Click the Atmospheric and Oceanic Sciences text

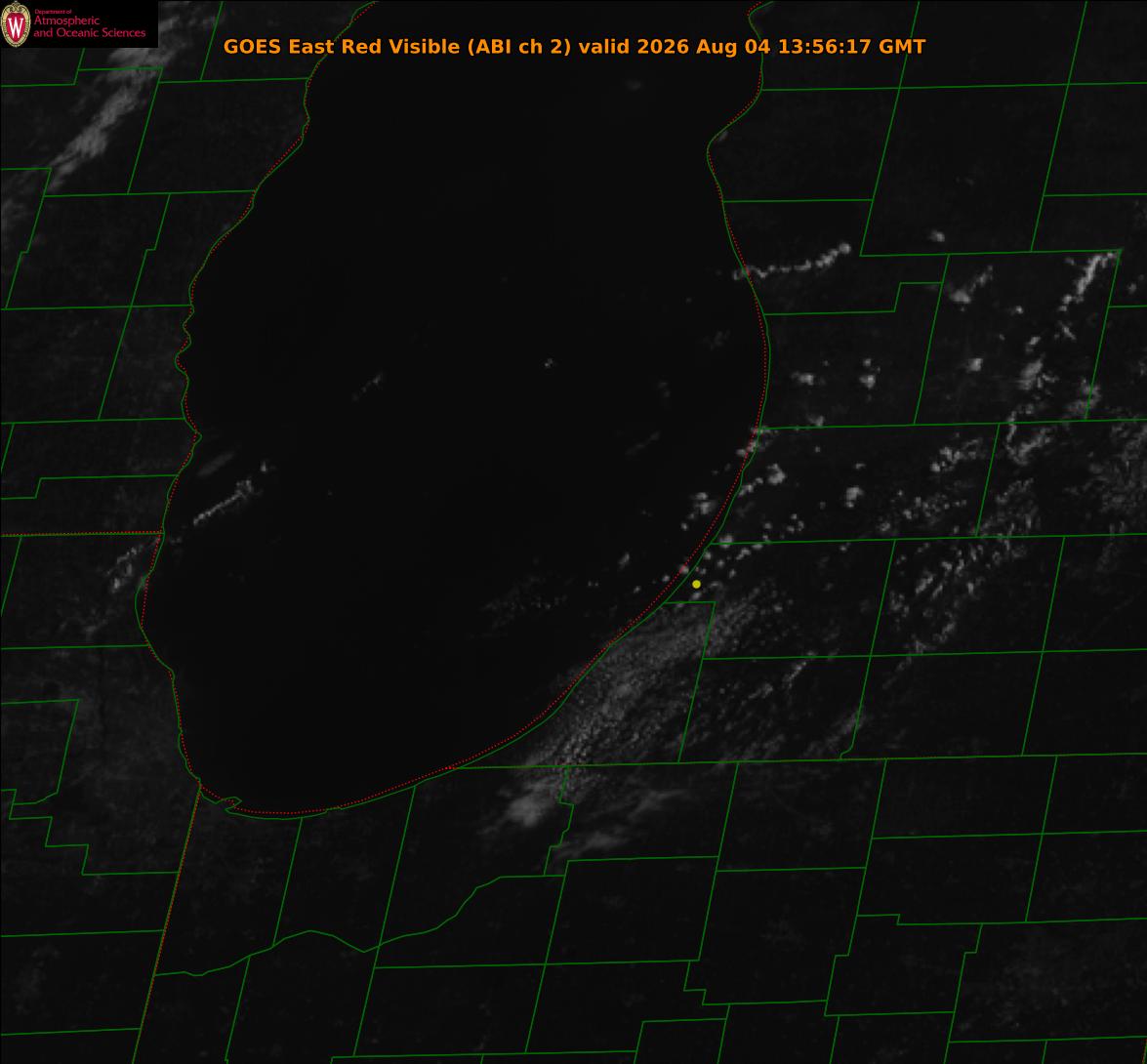(89, 24)
